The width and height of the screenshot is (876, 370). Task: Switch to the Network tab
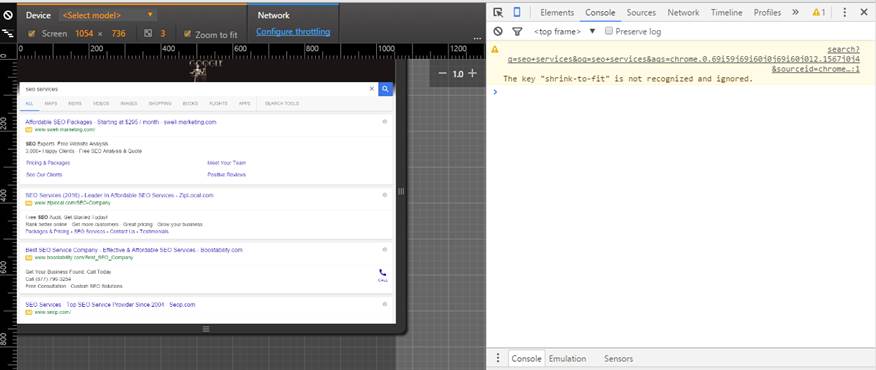pyautogui.click(x=683, y=12)
